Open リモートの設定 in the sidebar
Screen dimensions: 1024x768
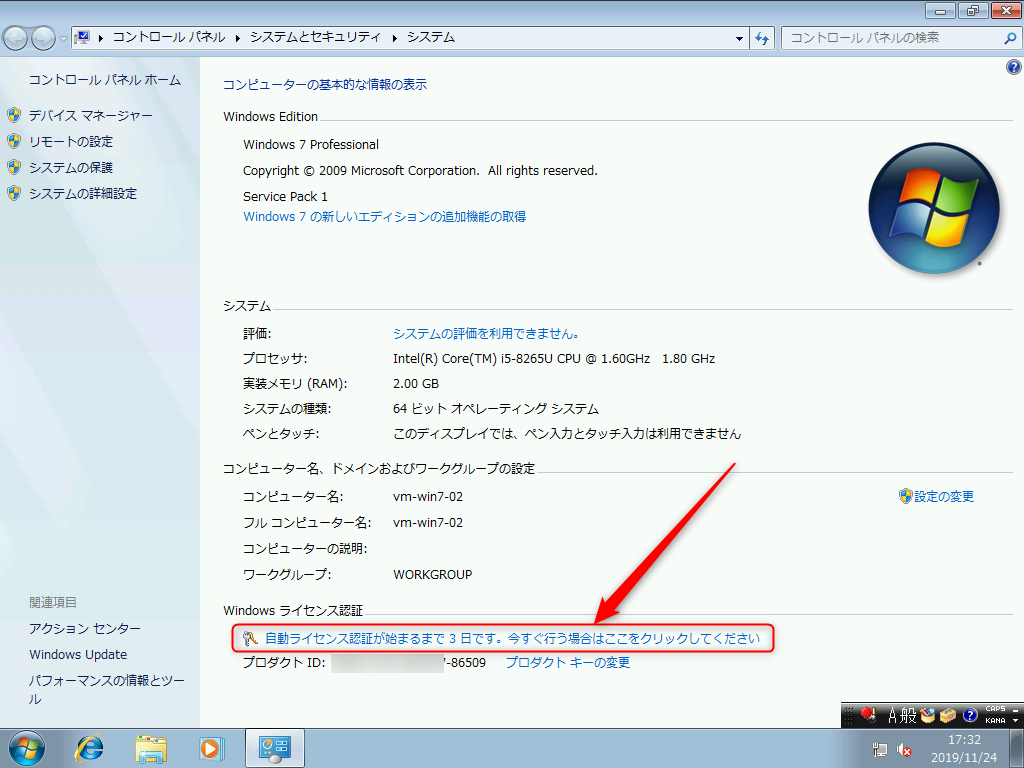(71, 142)
